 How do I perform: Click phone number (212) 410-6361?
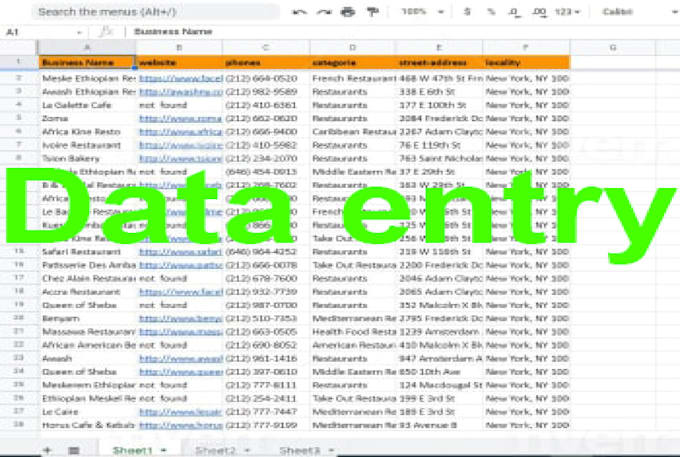pyautogui.click(x=266, y=105)
